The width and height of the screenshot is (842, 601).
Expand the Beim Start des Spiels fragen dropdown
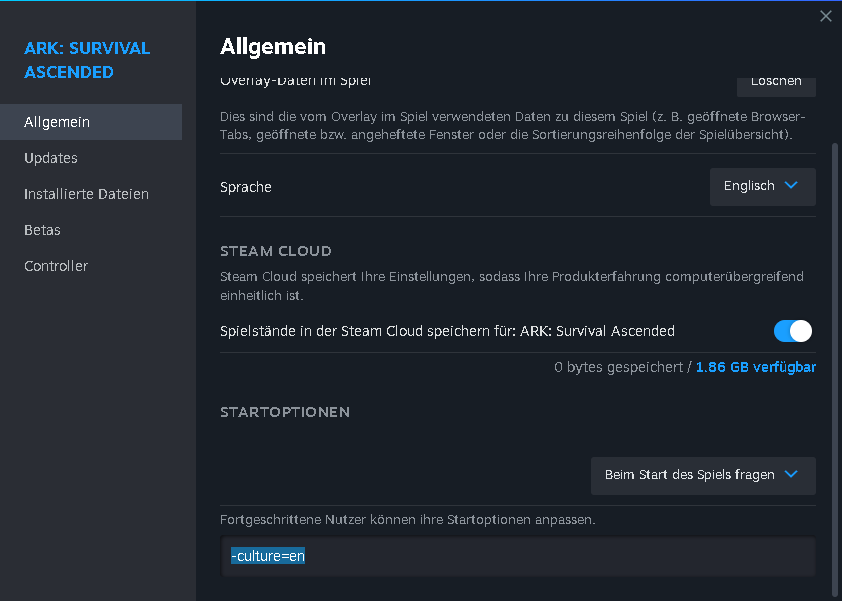[703, 475]
